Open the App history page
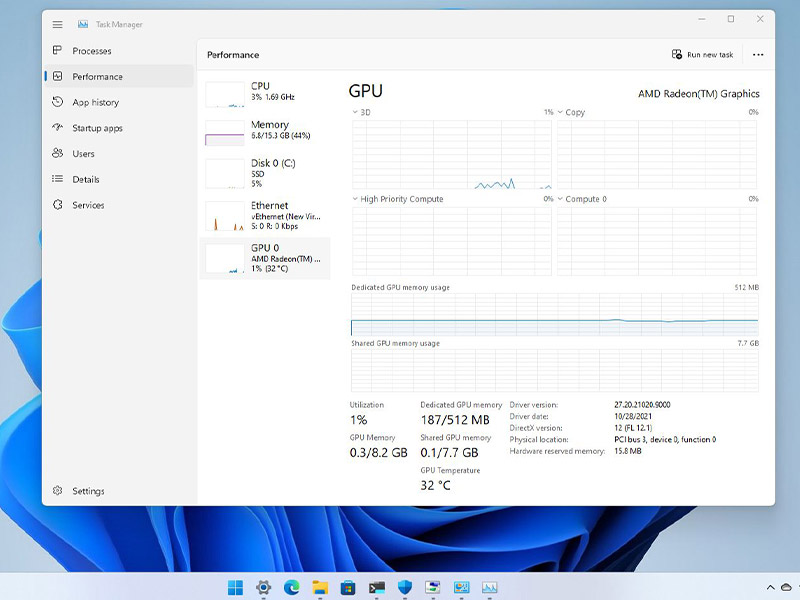Image resolution: width=800 pixels, height=600 pixels. click(x=95, y=102)
